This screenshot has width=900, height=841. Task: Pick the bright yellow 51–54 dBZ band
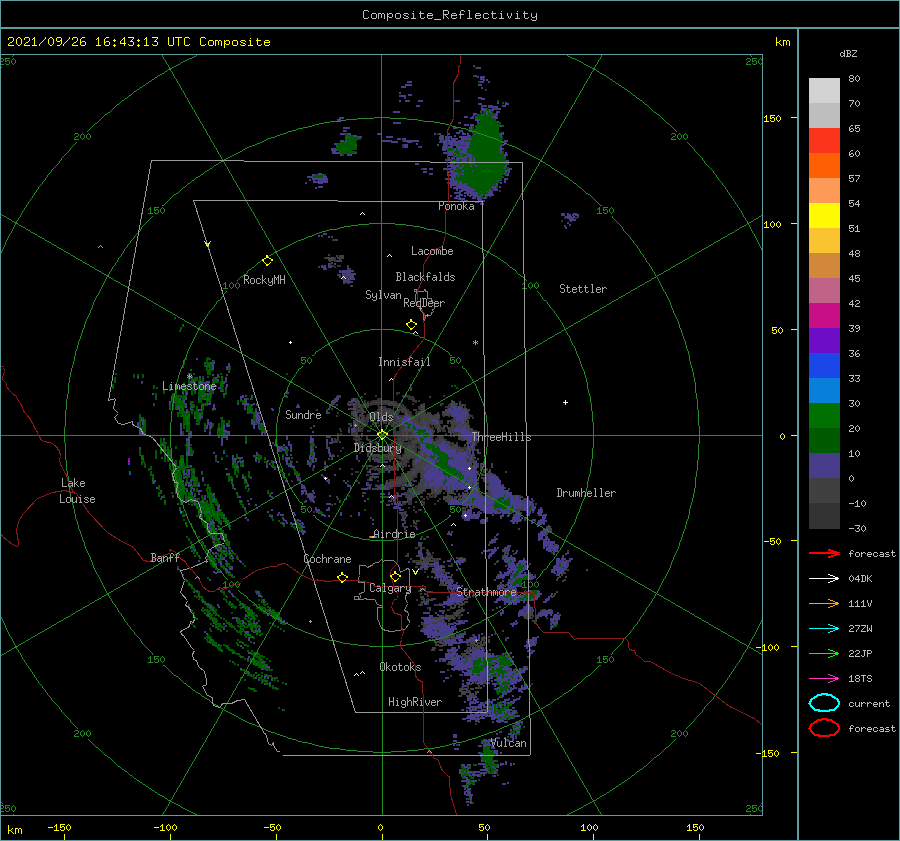point(824,215)
